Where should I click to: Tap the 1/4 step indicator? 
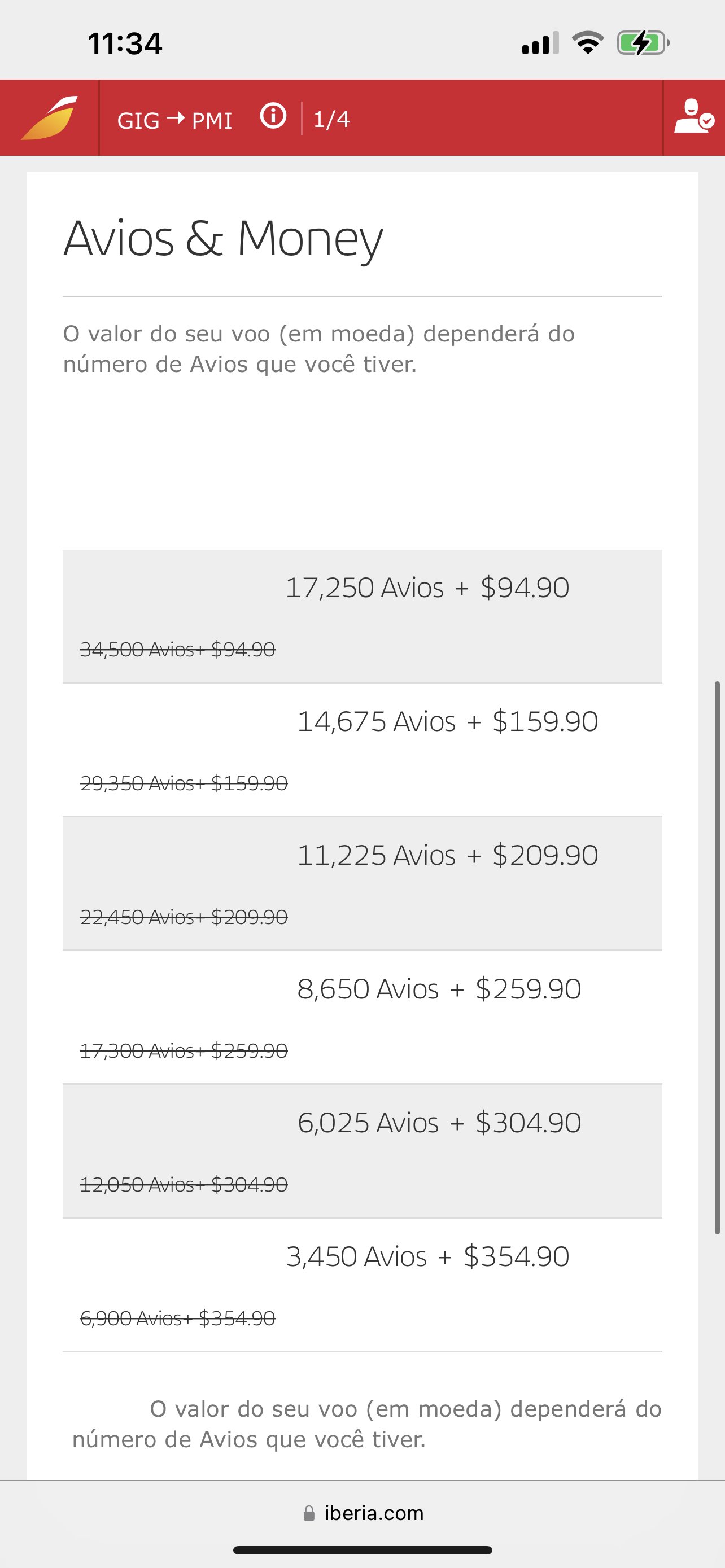click(331, 119)
